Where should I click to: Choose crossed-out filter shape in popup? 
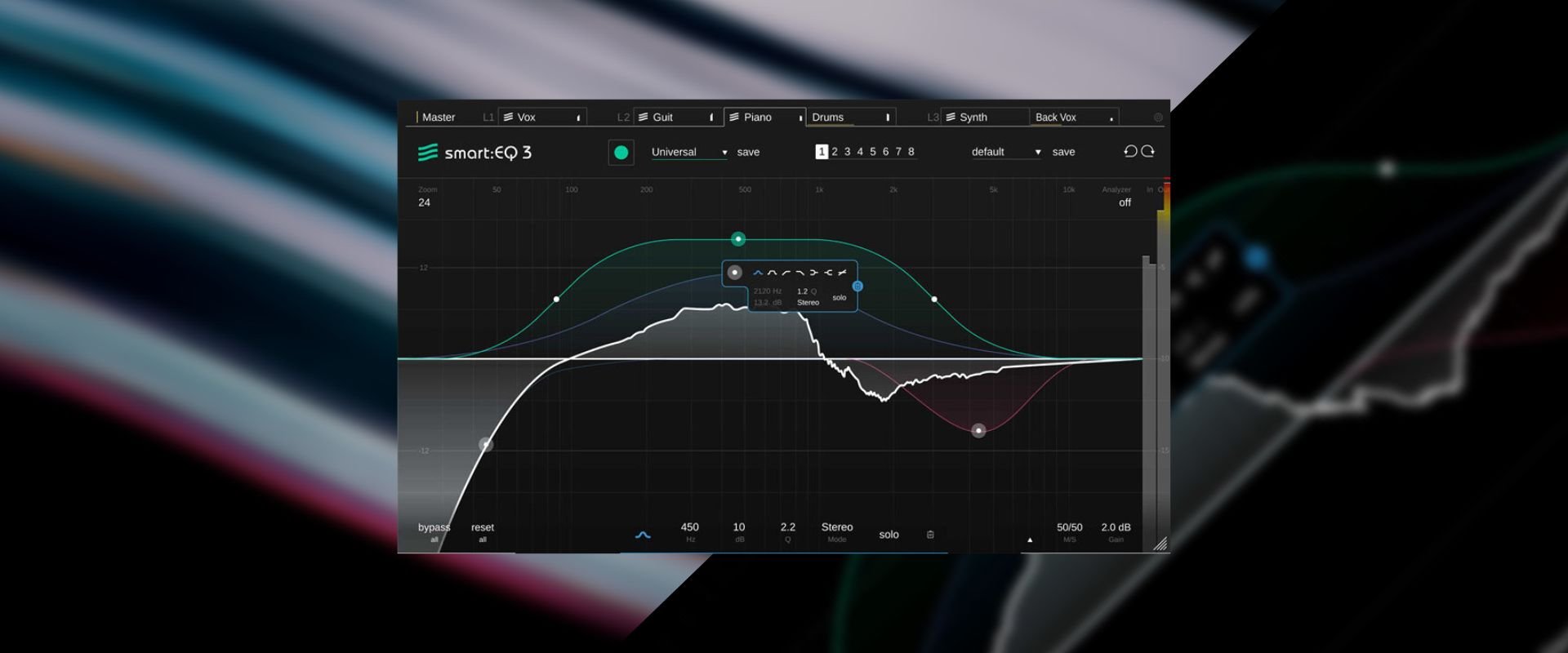pyautogui.click(x=842, y=273)
